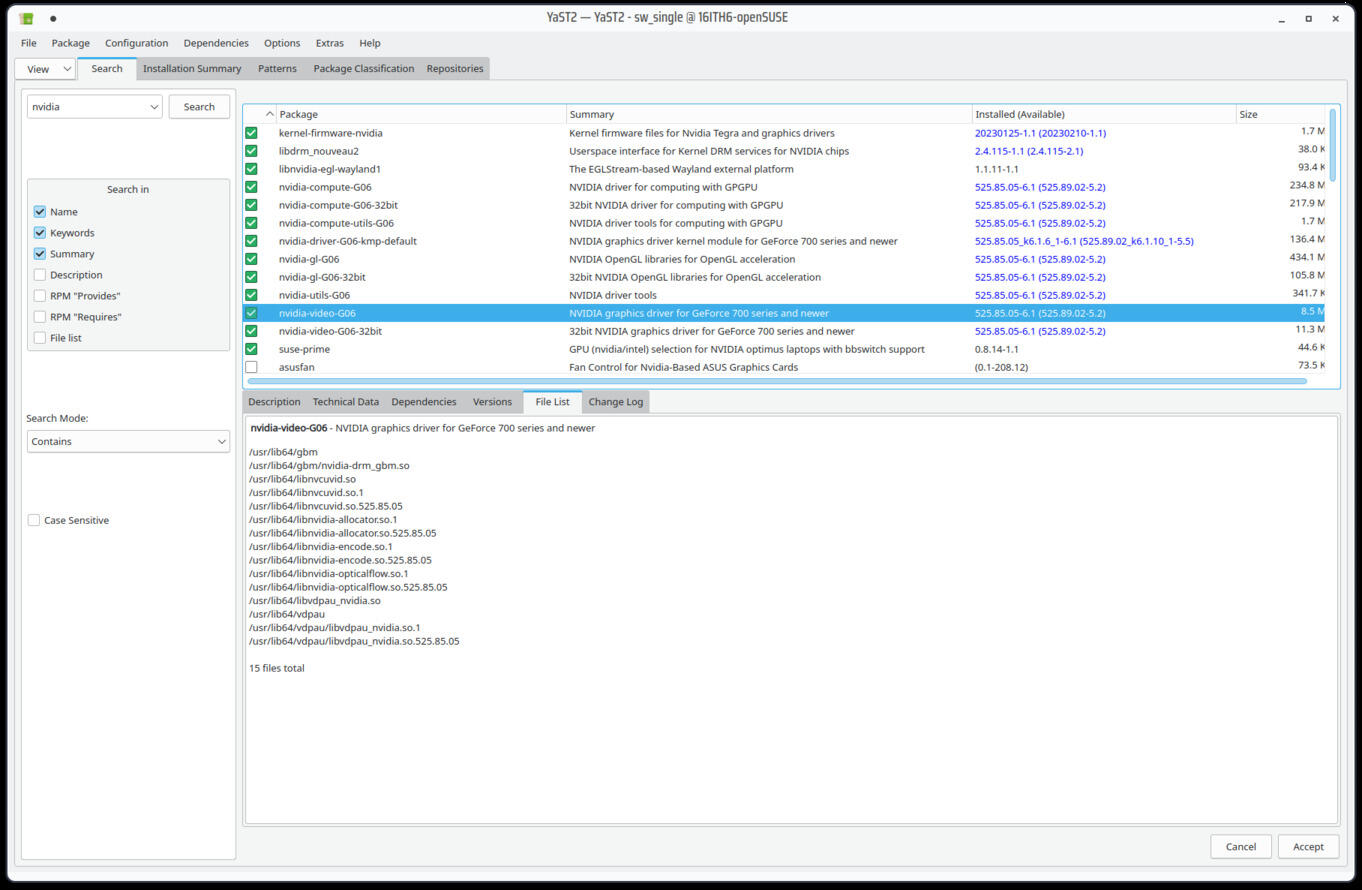Enable the Case Sensitive checkbox
Viewport: 1362px width, 890px height.
34,520
